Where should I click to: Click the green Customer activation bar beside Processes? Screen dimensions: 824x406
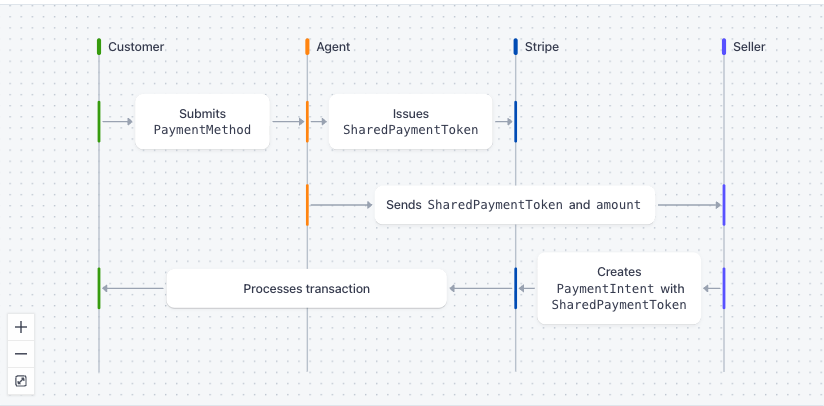(99, 288)
